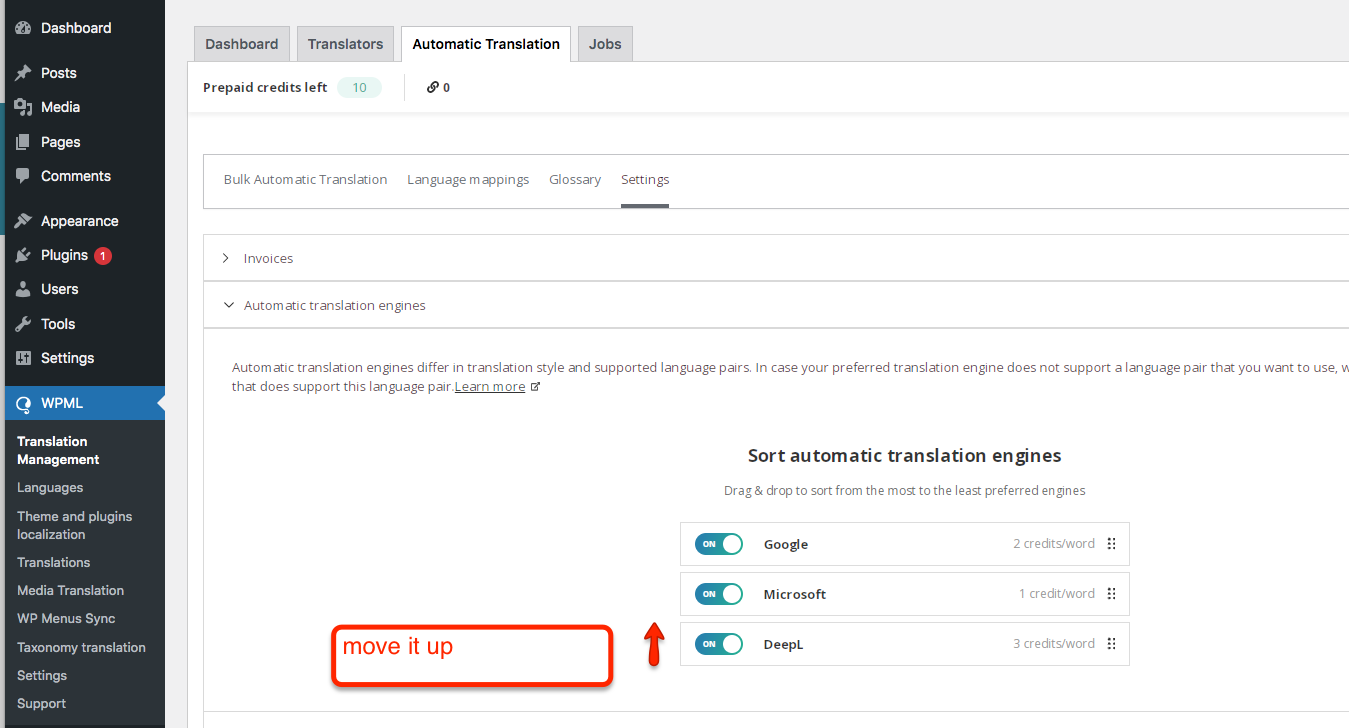This screenshot has height=728, width=1349.
Task: Select the Settings sub-tab
Action: point(645,180)
